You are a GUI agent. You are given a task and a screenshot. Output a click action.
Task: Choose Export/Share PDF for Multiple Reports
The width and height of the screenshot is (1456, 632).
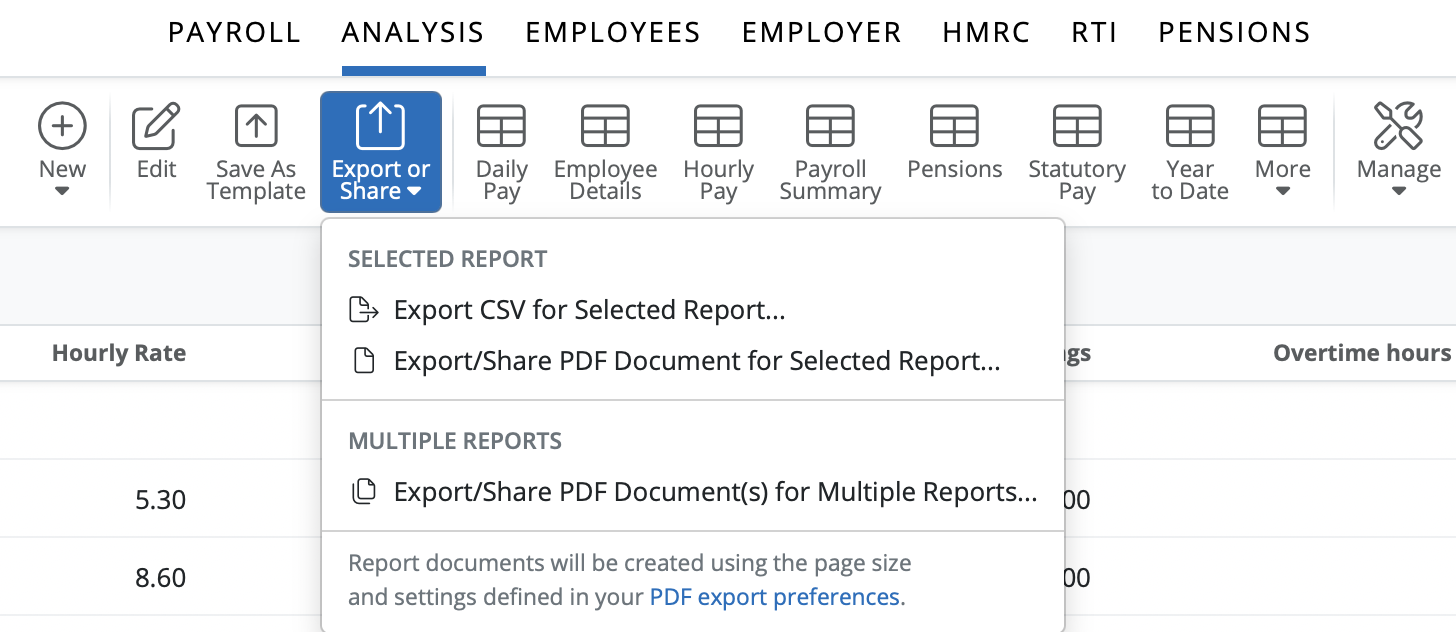(x=715, y=492)
